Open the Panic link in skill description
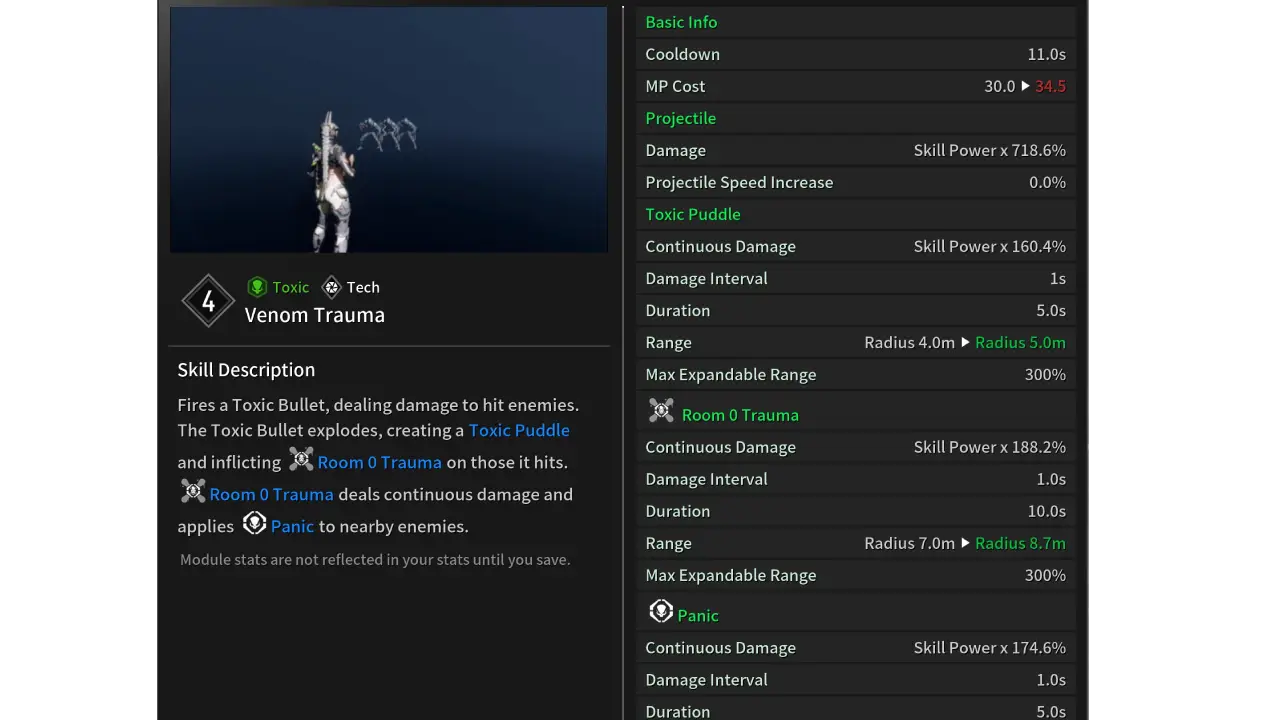This screenshot has height=720, width=1280. (x=292, y=526)
